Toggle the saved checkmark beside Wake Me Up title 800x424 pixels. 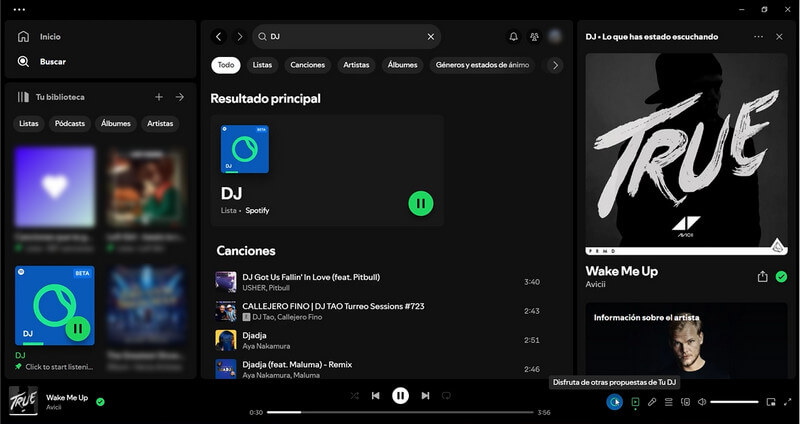click(781, 277)
